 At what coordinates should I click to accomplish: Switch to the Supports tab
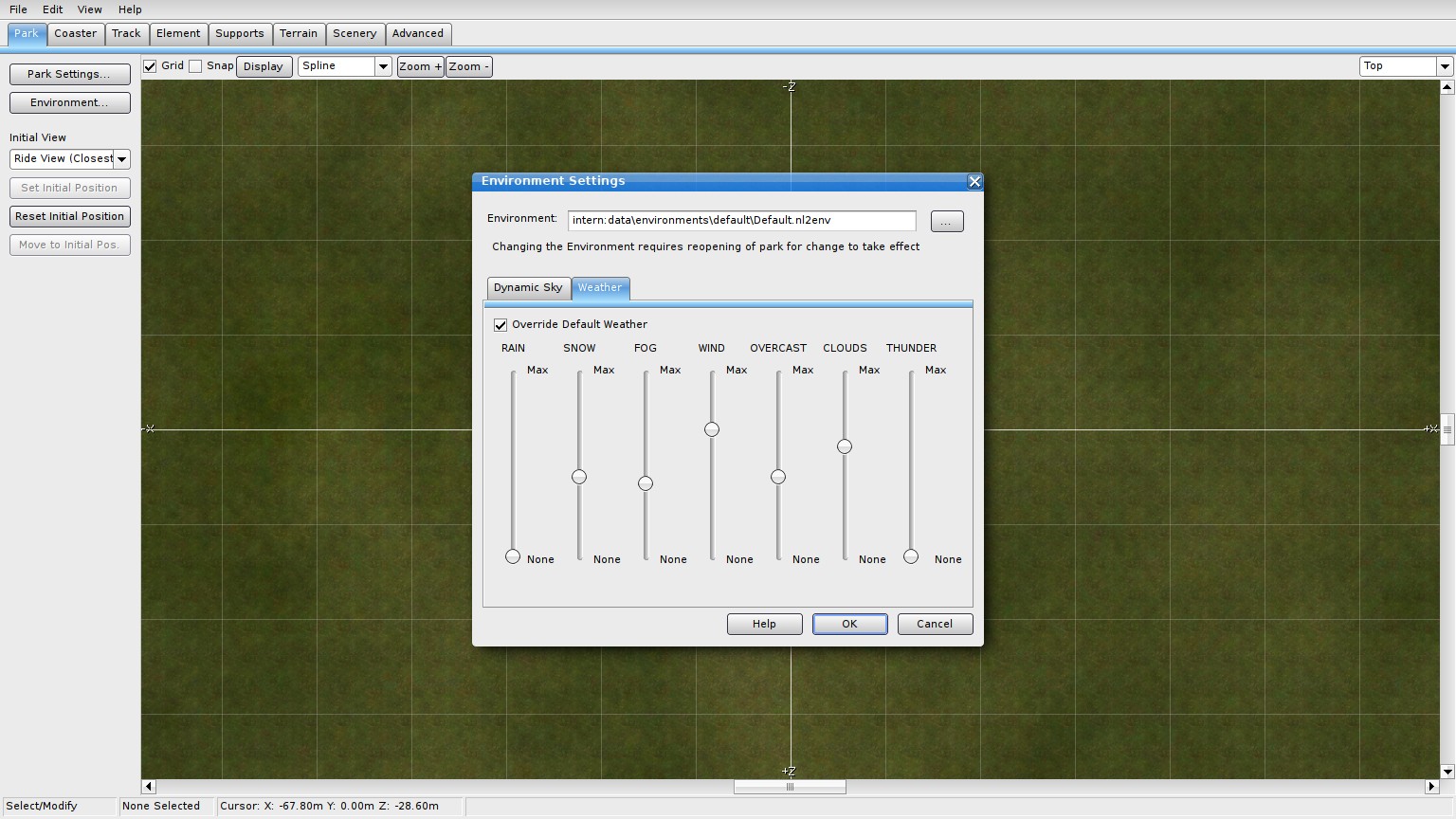pyautogui.click(x=240, y=34)
